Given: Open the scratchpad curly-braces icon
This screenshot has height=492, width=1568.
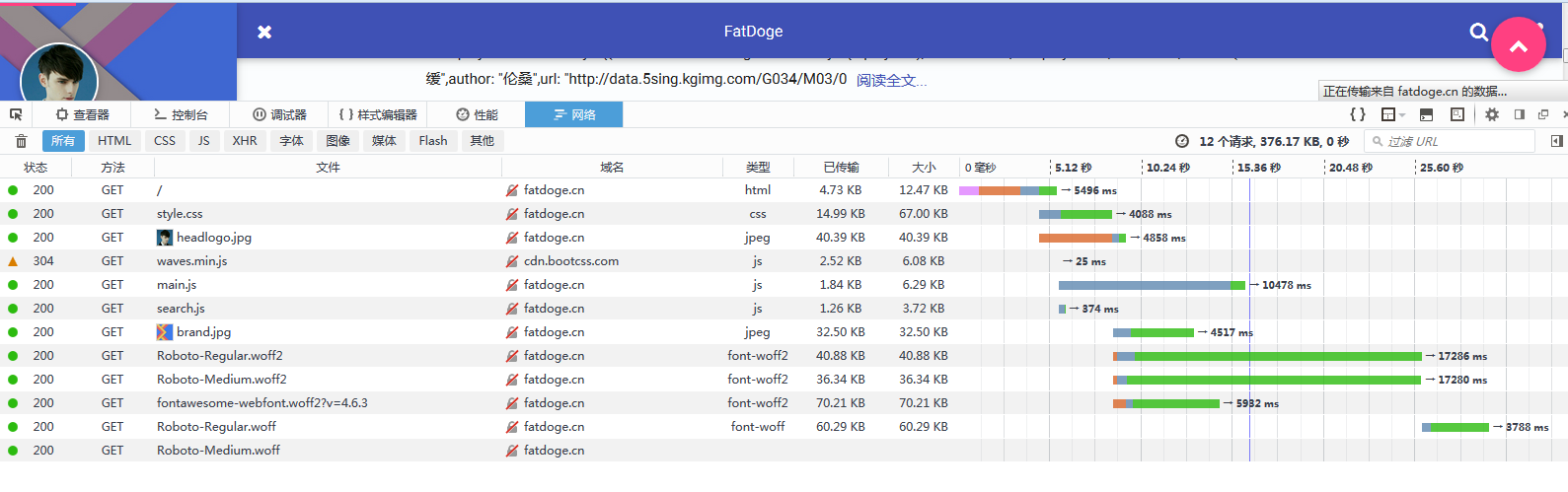Looking at the screenshot, I should point(1358,115).
